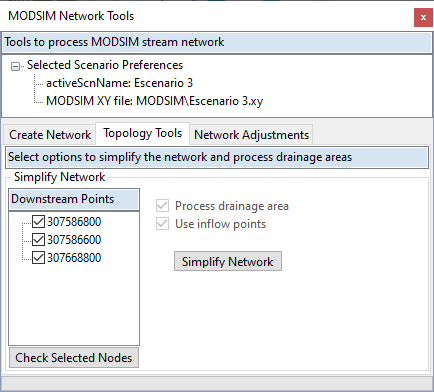
Task: Select the MODSIM XY file entry
Action: (x=154, y=101)
